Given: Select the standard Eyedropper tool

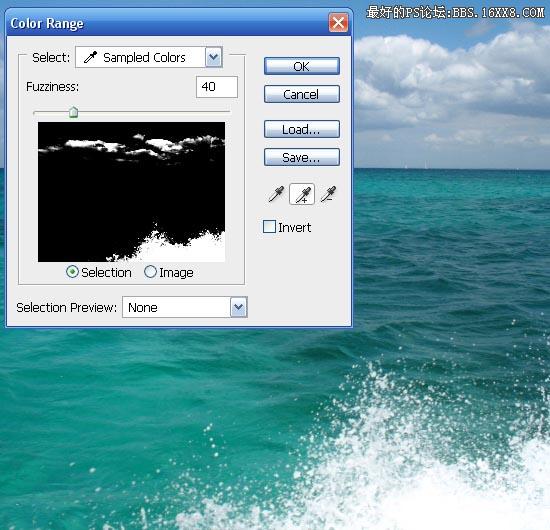Looking at the screenshot, I should click(276, 194).
